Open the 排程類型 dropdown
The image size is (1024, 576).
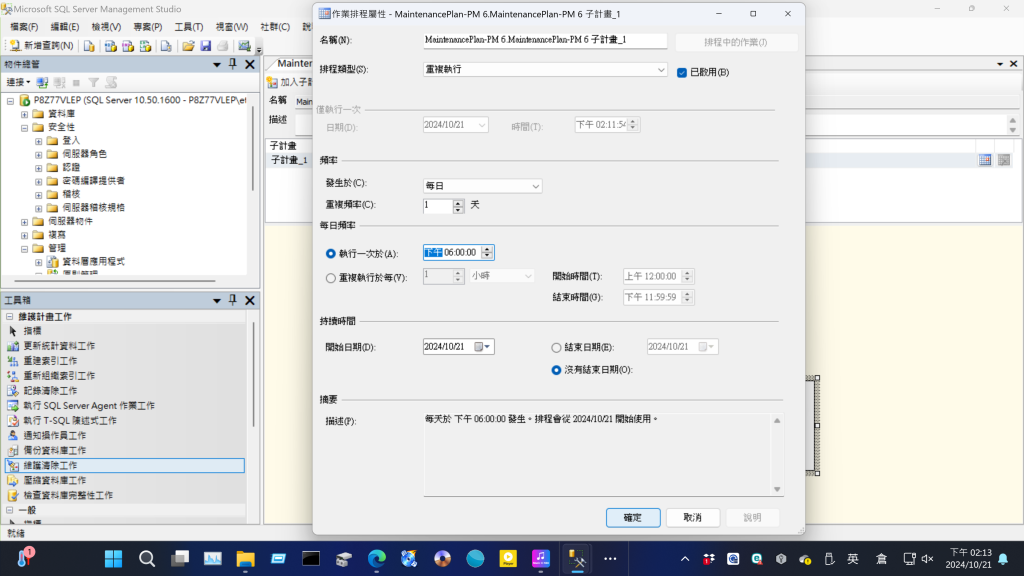coord(545,70)
